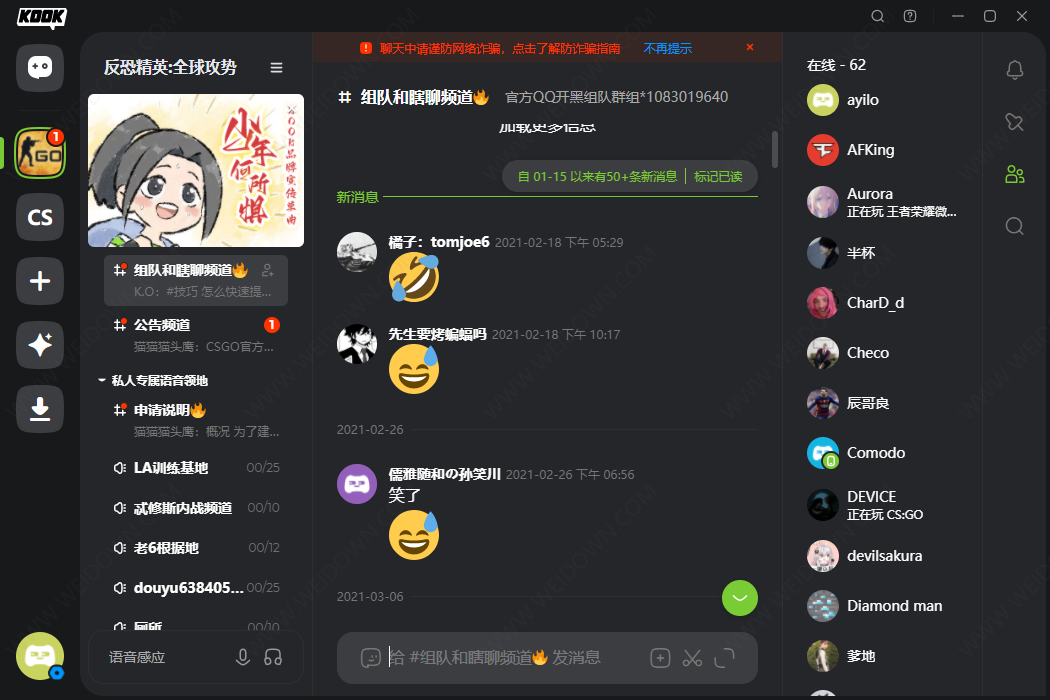This screenshot has height=700, width=1050.
Task: Open the notification bell icon
Action: pos(1015,70)
